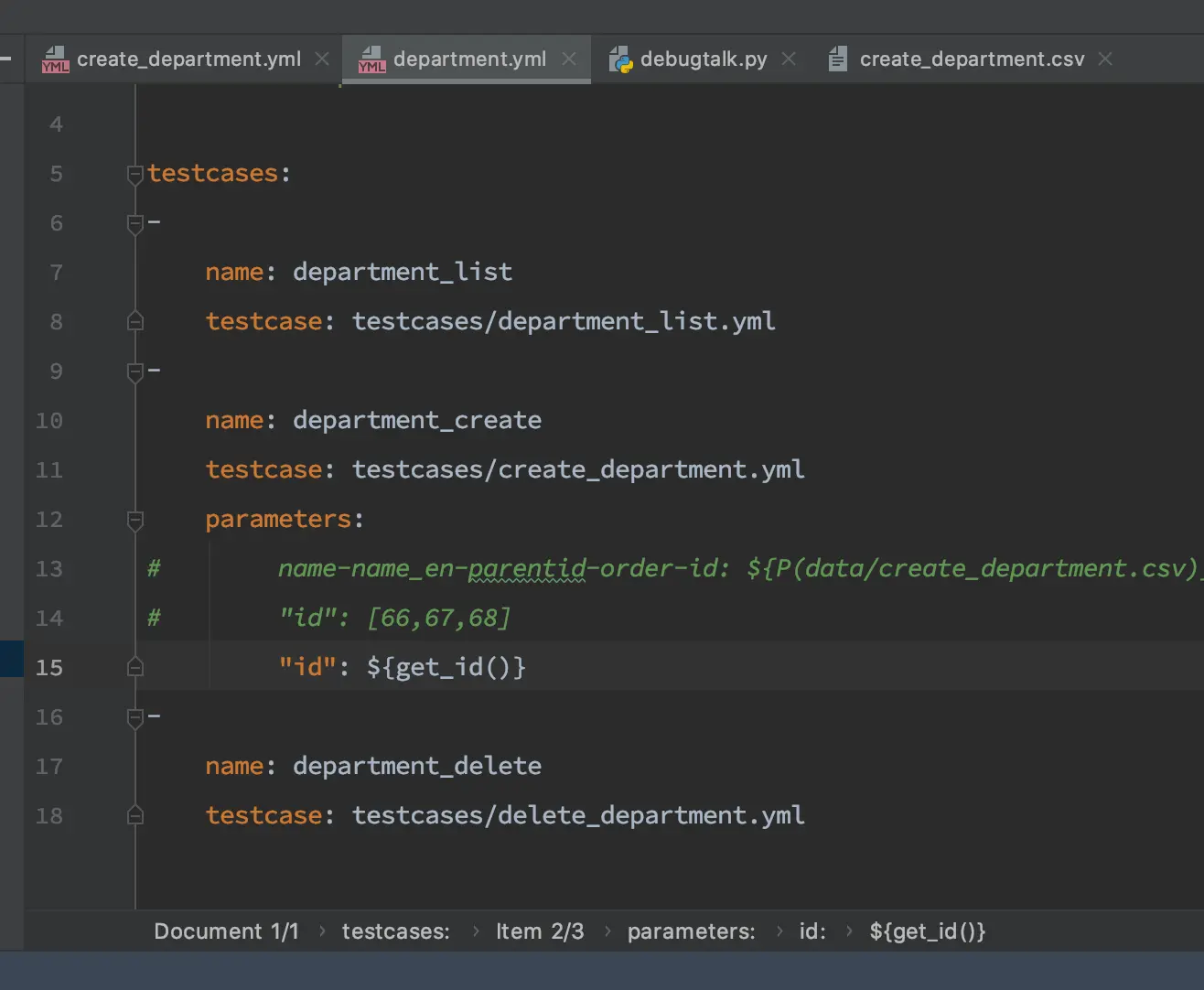Click the department_create value
Viewport: 1204px width, 990px height.
click(417, 420)
